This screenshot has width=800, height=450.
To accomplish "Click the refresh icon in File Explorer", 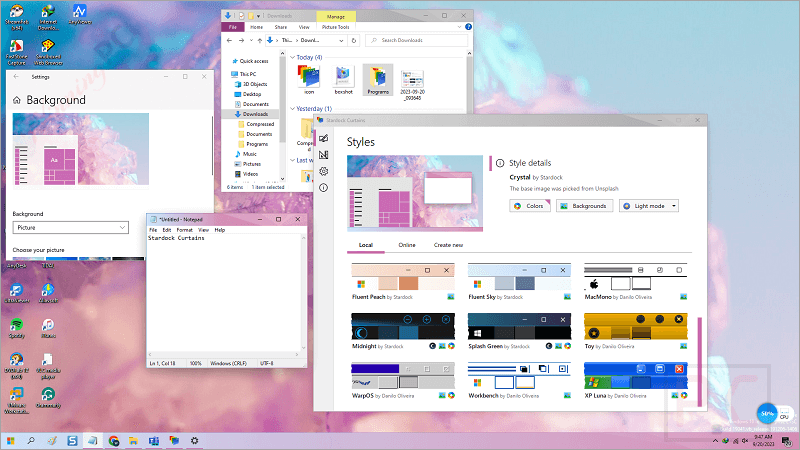I will (353, 40).
